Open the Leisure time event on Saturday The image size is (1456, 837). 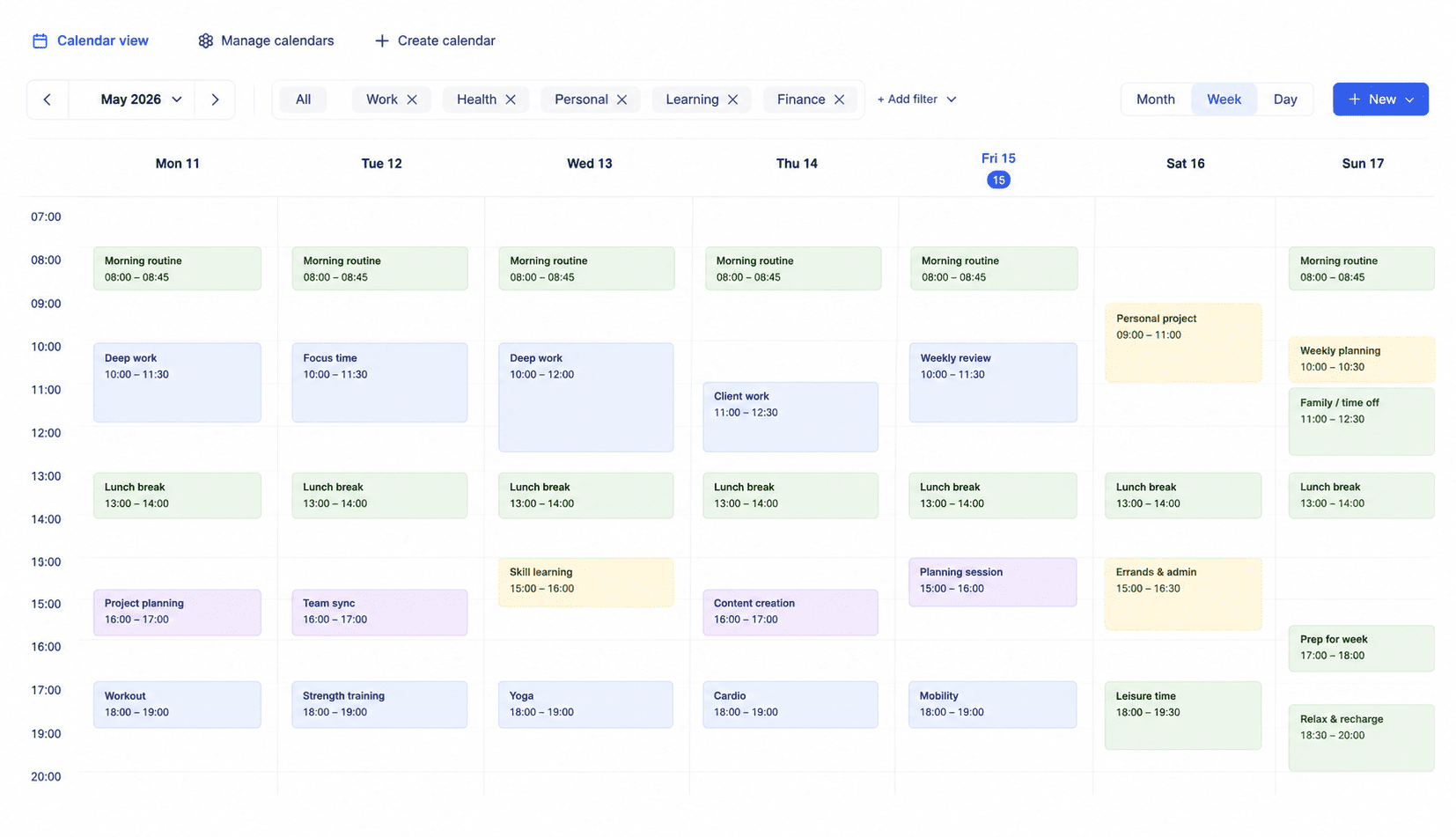[1183, 716]
